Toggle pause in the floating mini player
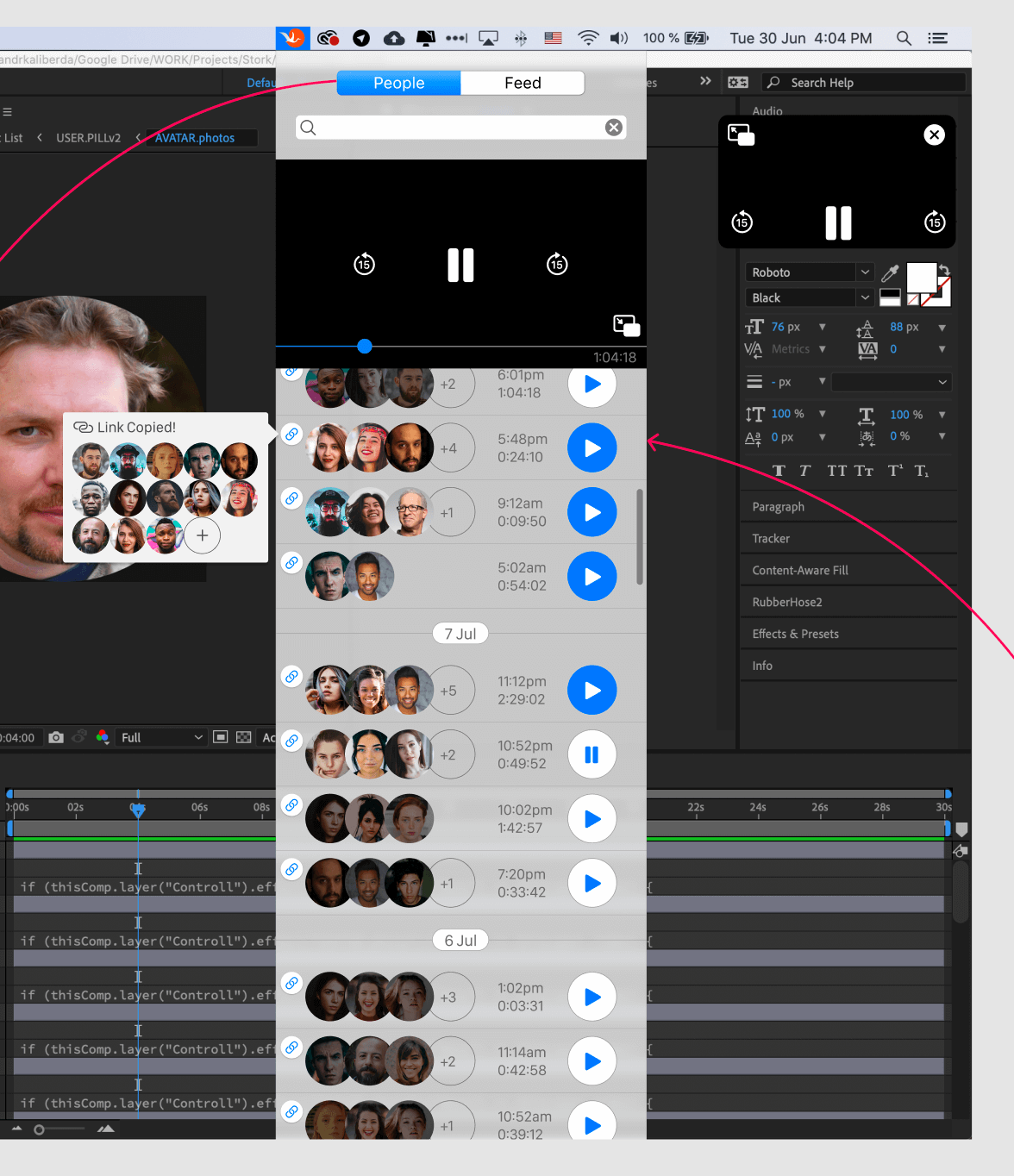1014x1176 pixels. point(838,222)
